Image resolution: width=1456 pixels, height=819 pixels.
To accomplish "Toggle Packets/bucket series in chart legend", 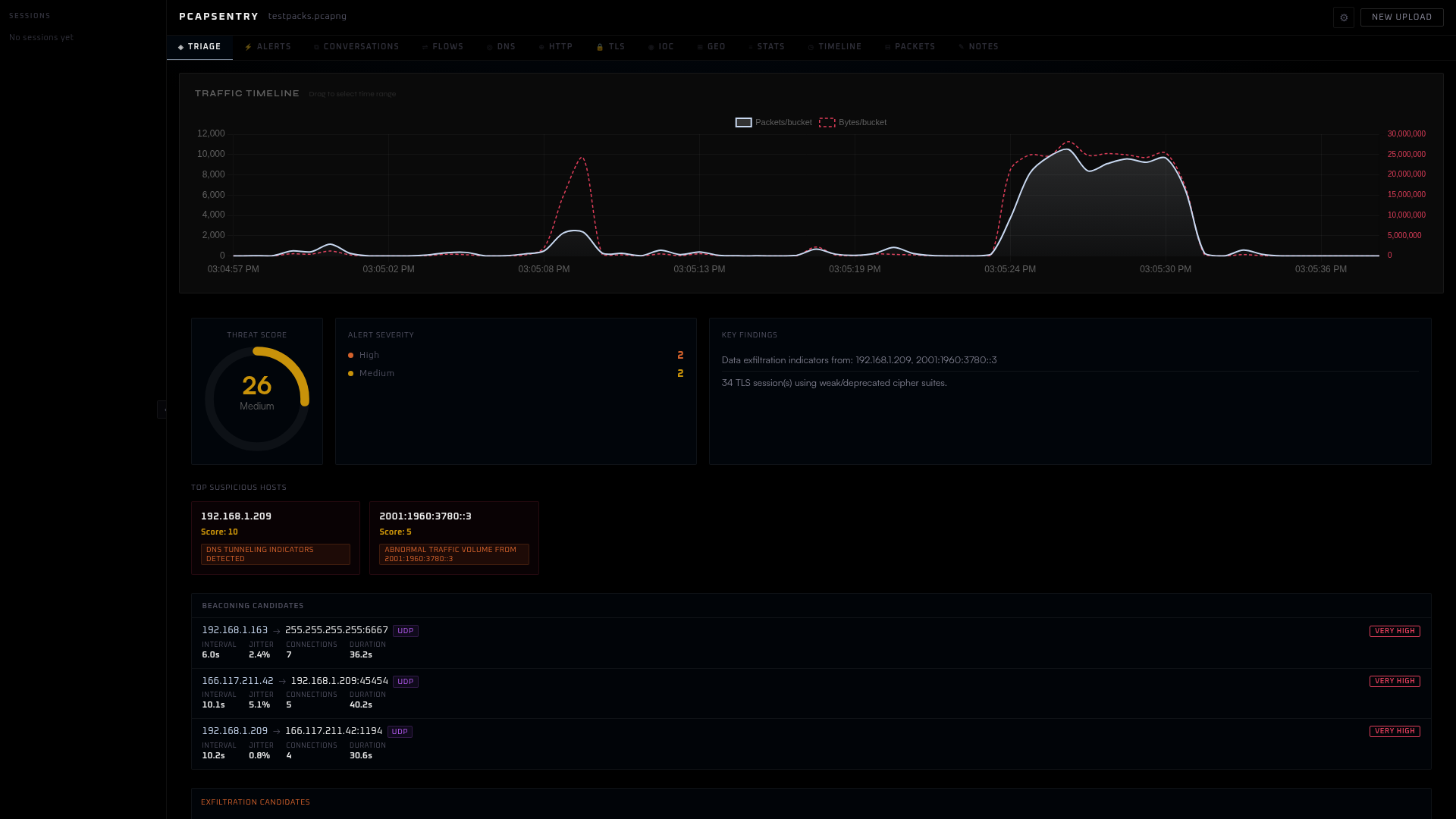I will click(x=773, y=122).
